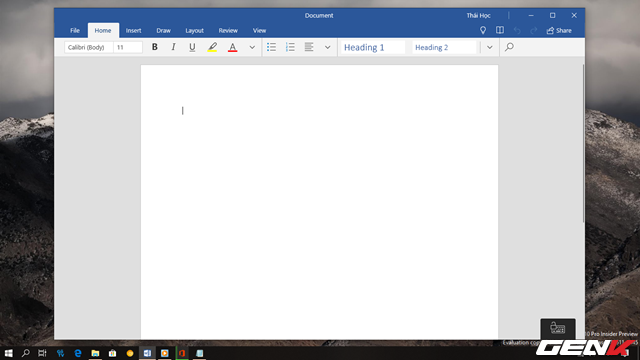Screen dimensions: 640x360
Task: Open the Find search tool
Action: tap(509, 47)
